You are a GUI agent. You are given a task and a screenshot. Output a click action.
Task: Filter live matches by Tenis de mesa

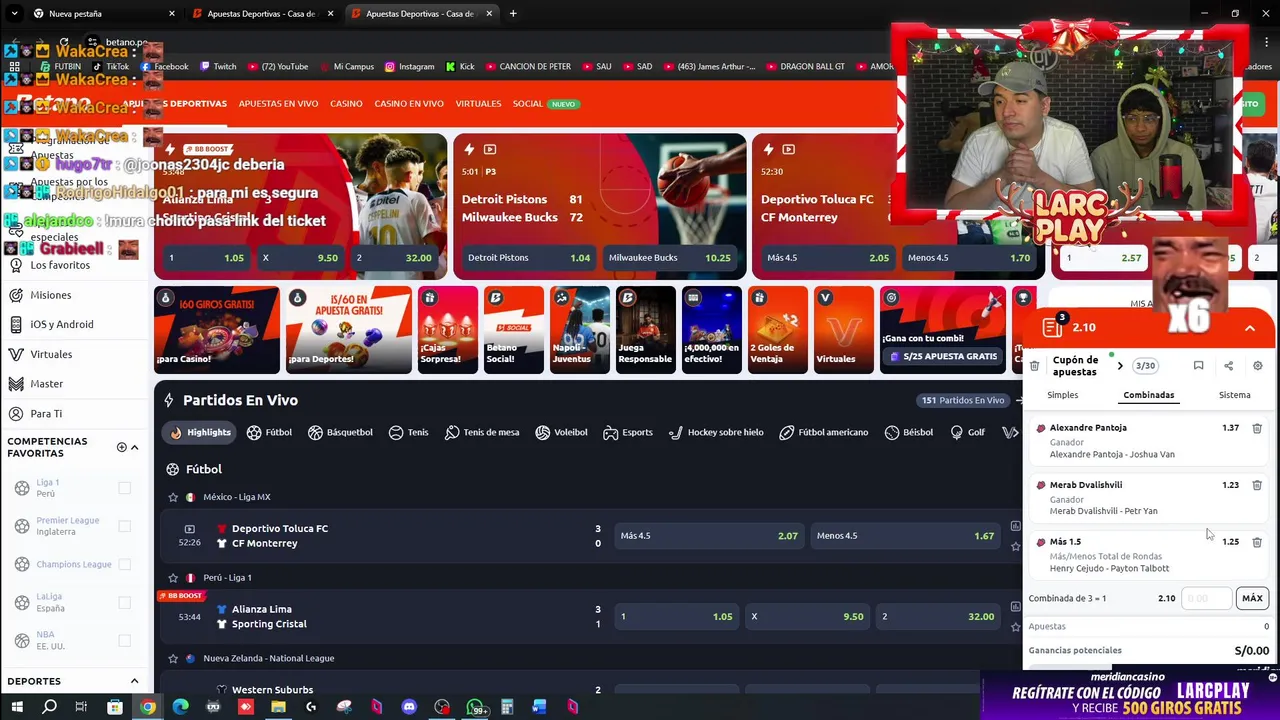pyautogui.click(x=482, y=432)
